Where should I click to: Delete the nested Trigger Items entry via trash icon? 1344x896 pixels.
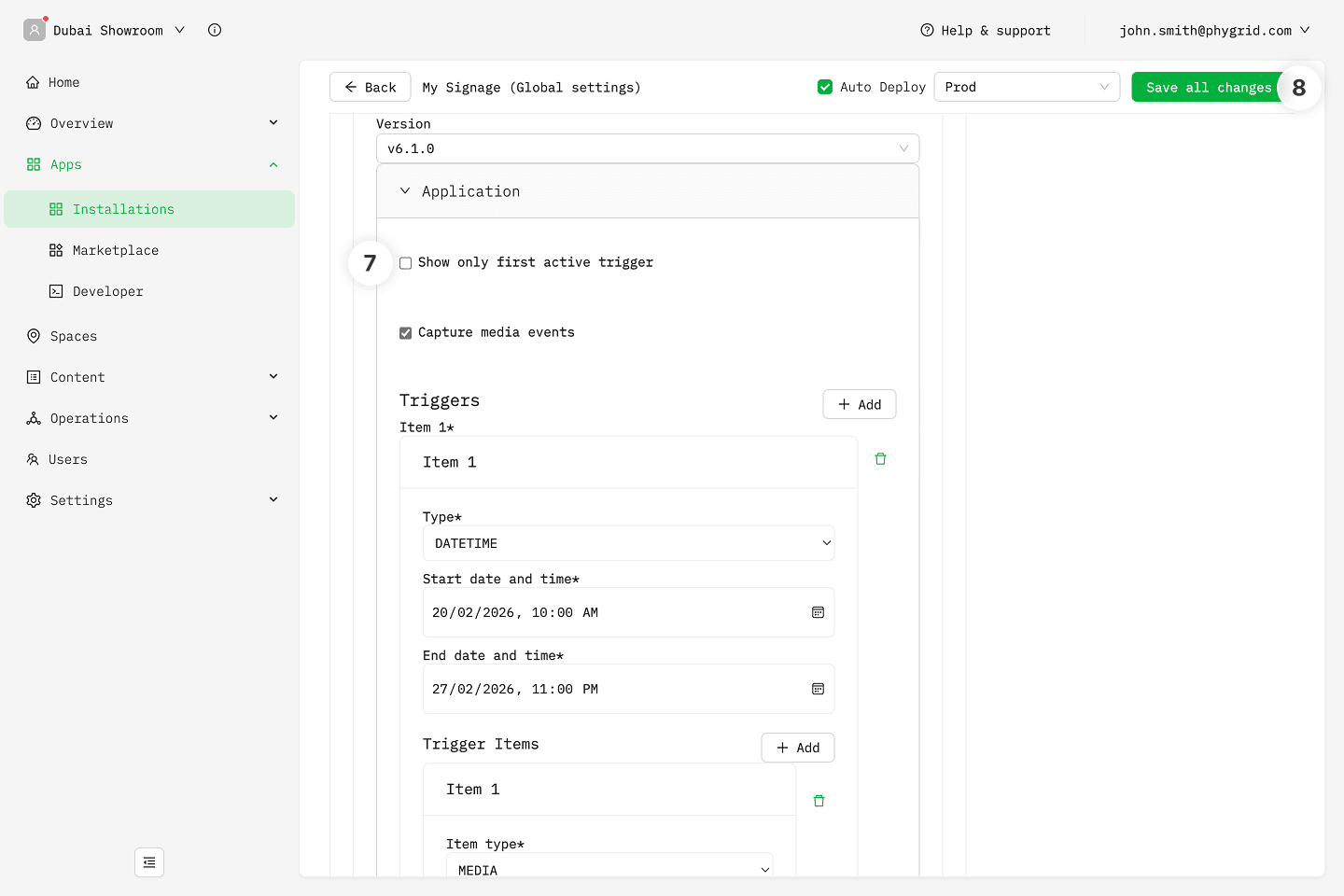click(819, 801)
